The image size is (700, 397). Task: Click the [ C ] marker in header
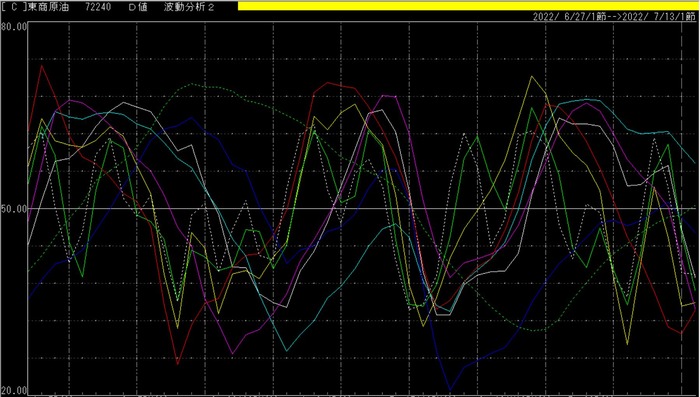pos(14,8)
